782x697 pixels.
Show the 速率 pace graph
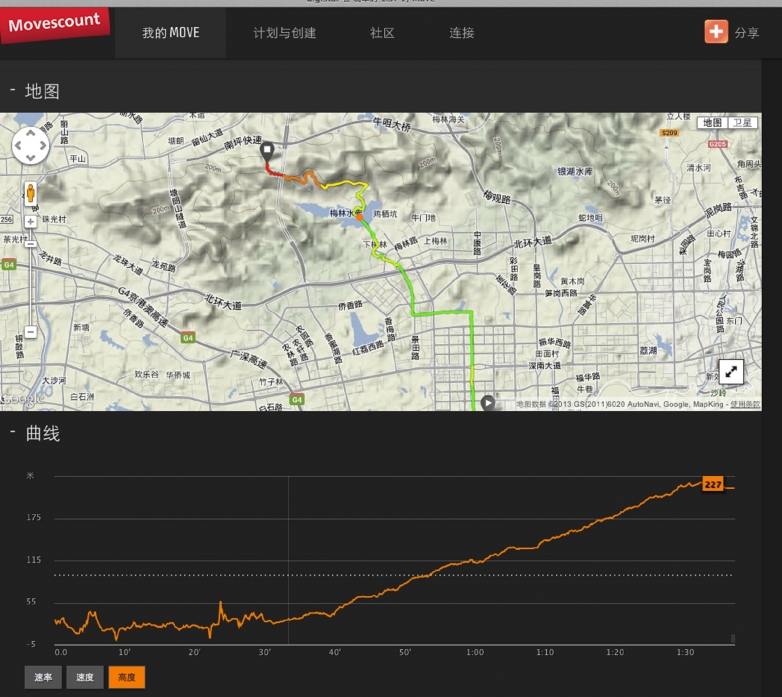point(43,677)
